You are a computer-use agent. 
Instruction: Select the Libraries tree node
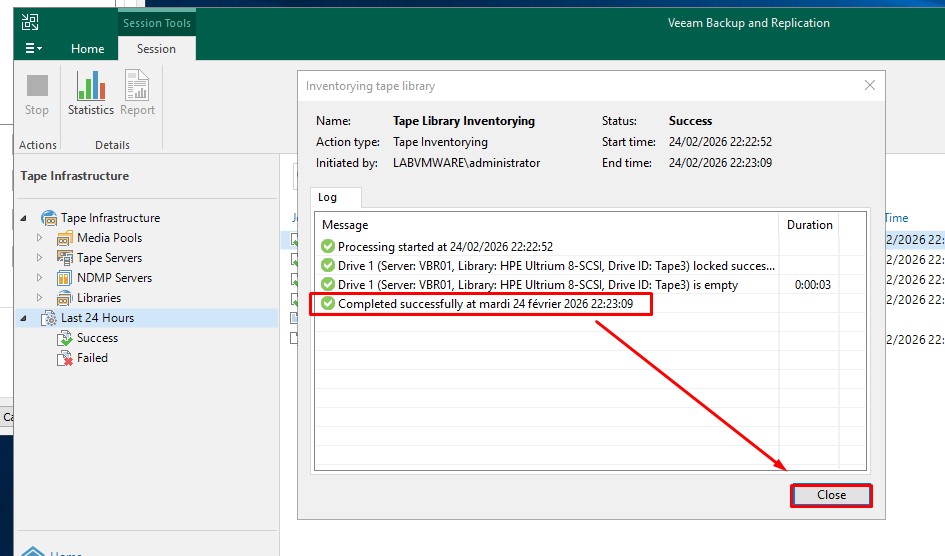click(x=98, y=298)
